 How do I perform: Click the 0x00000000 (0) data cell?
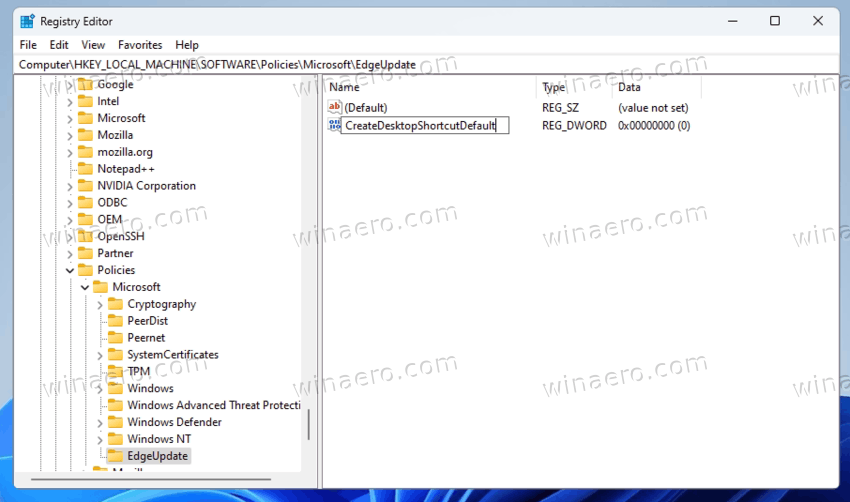(x=654, y=125)
